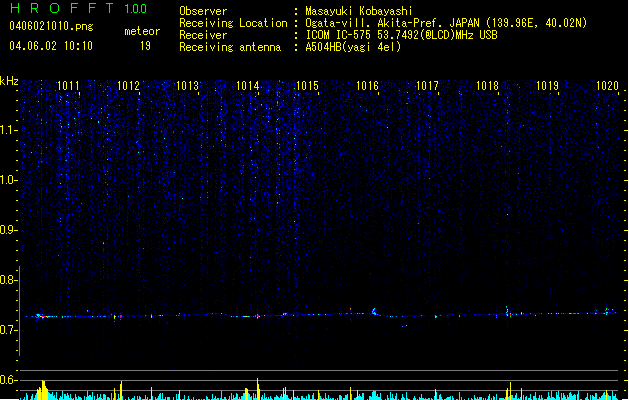Click the 1014 time marker
The image size is (629, 400).
coord(248,86)
